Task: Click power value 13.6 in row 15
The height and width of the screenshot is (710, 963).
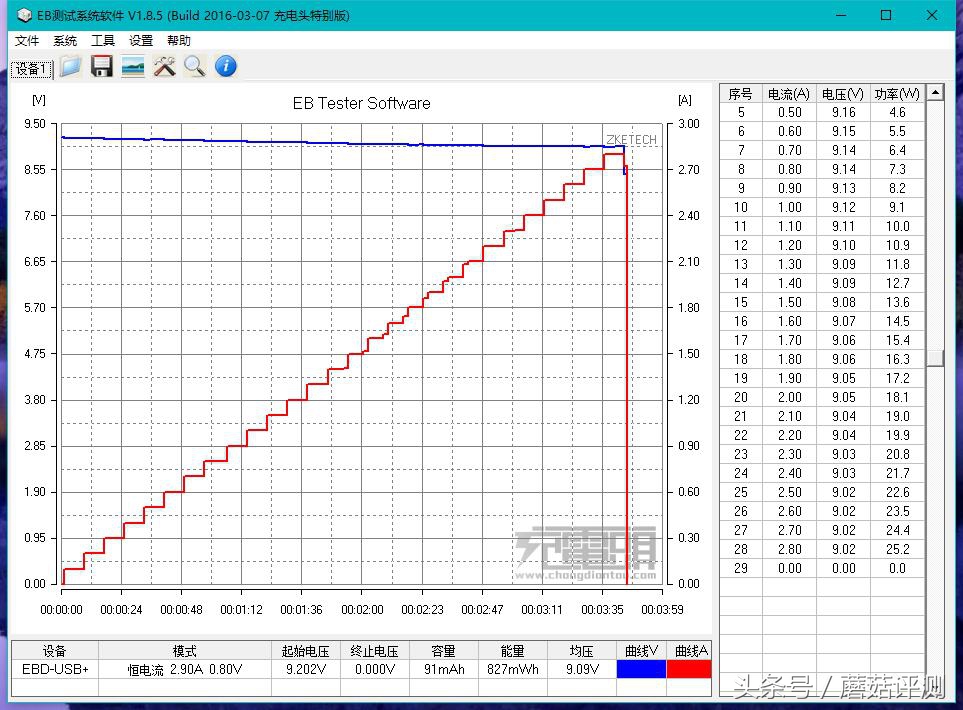Action: 897,302
